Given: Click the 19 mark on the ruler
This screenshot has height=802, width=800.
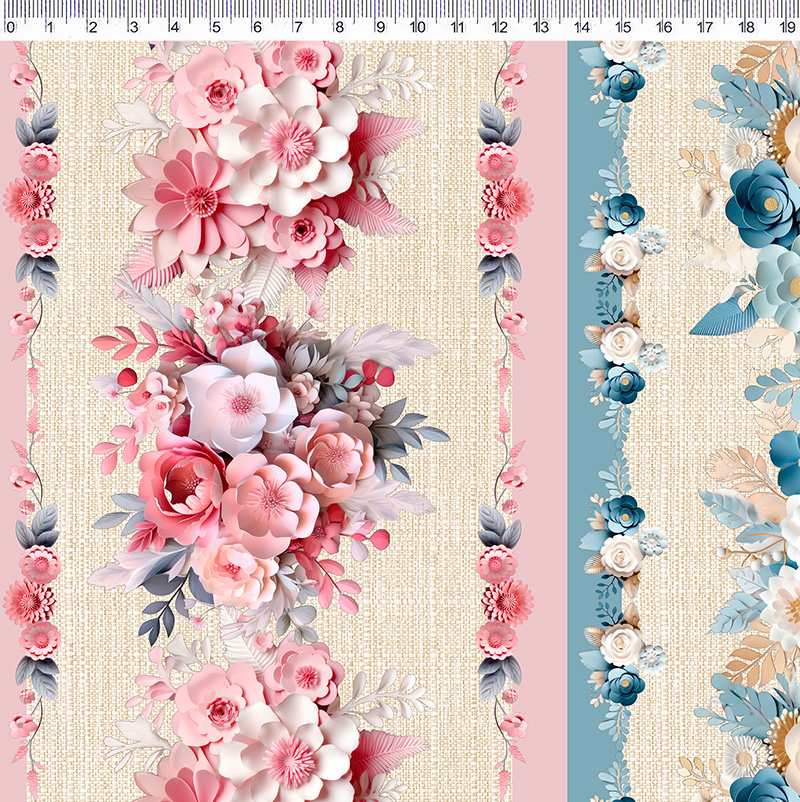Looking at the screenshot, I should [x=786, y=27].
